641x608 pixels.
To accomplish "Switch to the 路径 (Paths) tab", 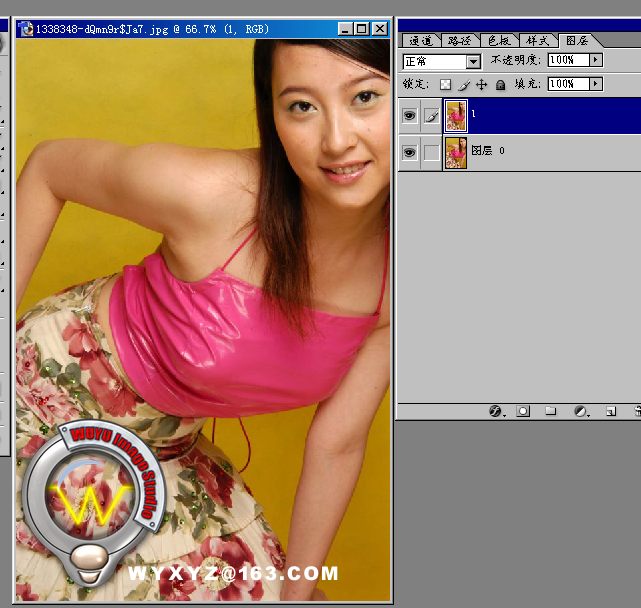I will tap(459, 40).
